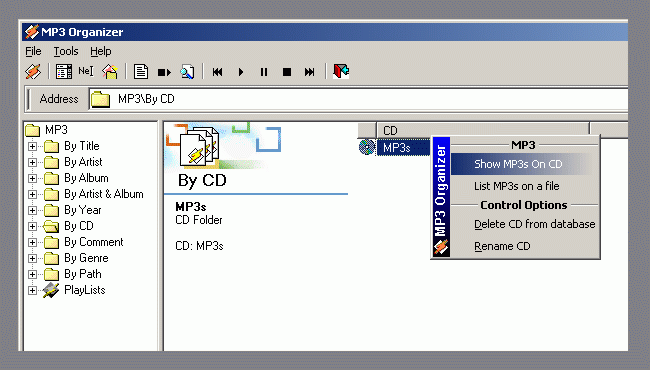Select By Comment in the tree
This screenshot has width=650, height=370.
pos(94,242)
